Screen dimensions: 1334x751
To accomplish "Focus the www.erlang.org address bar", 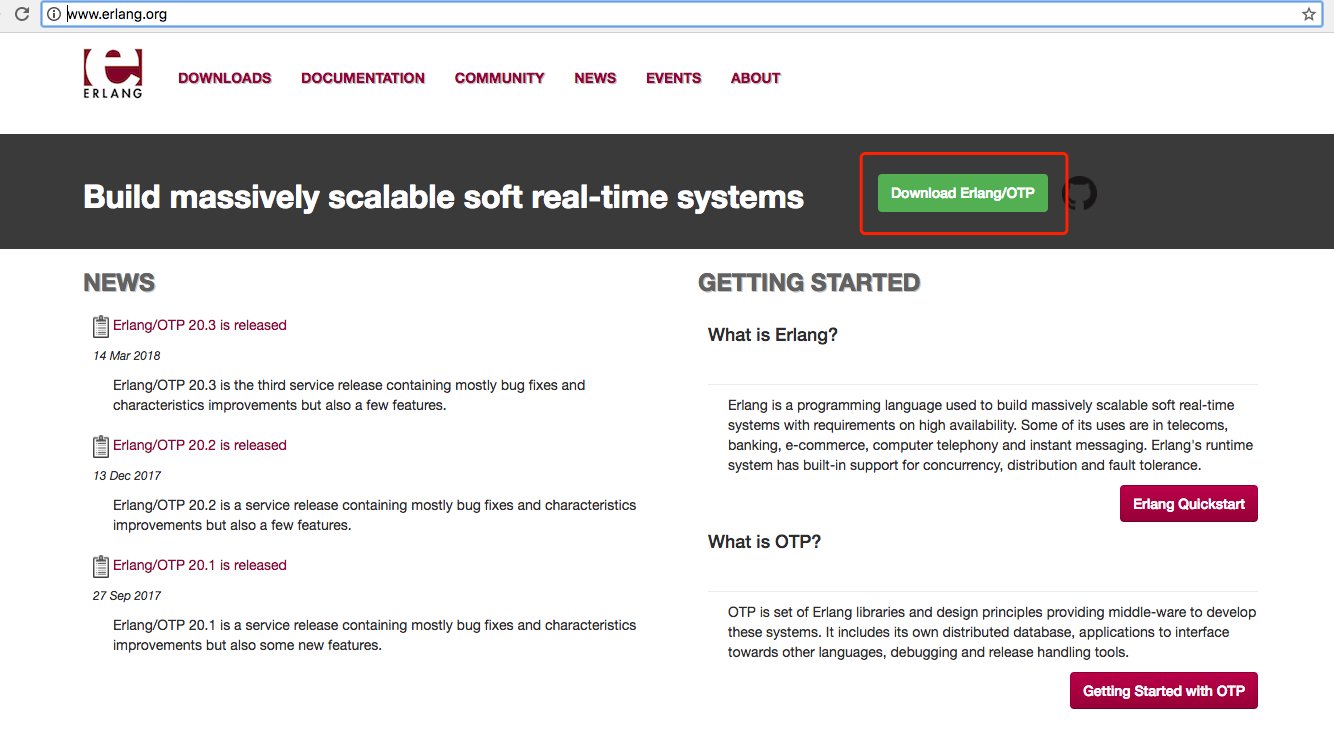I will (683, 14).
